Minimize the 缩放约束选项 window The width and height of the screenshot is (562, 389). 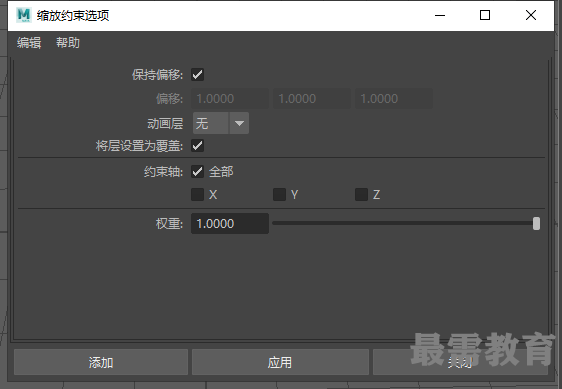click(440, 15)
